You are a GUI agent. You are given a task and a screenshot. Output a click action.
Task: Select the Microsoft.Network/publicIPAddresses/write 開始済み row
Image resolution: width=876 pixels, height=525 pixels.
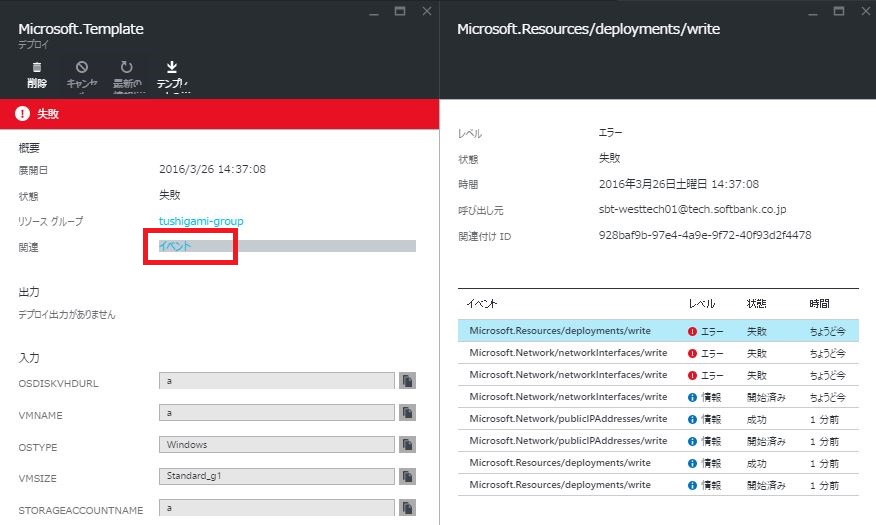658,441
